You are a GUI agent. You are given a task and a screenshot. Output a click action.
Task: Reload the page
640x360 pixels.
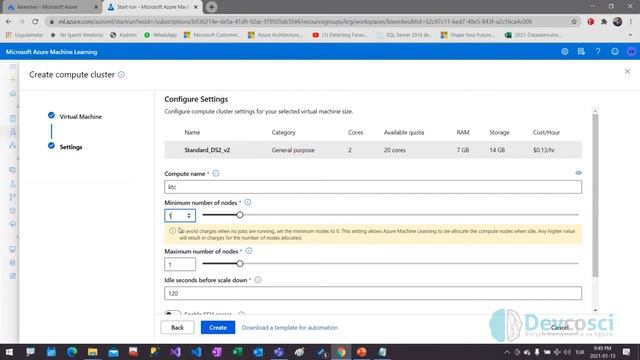35,21
